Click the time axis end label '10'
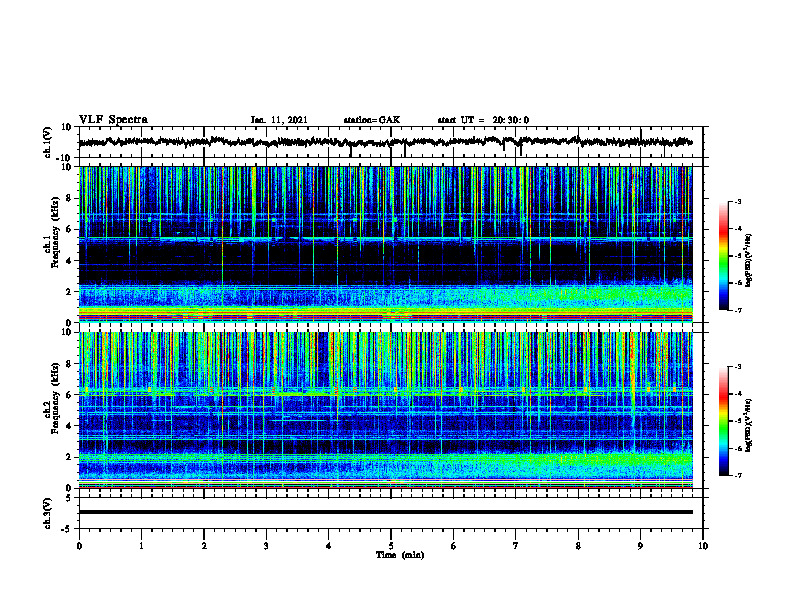The height and width of the screenshot is (612, 792). 703,546
